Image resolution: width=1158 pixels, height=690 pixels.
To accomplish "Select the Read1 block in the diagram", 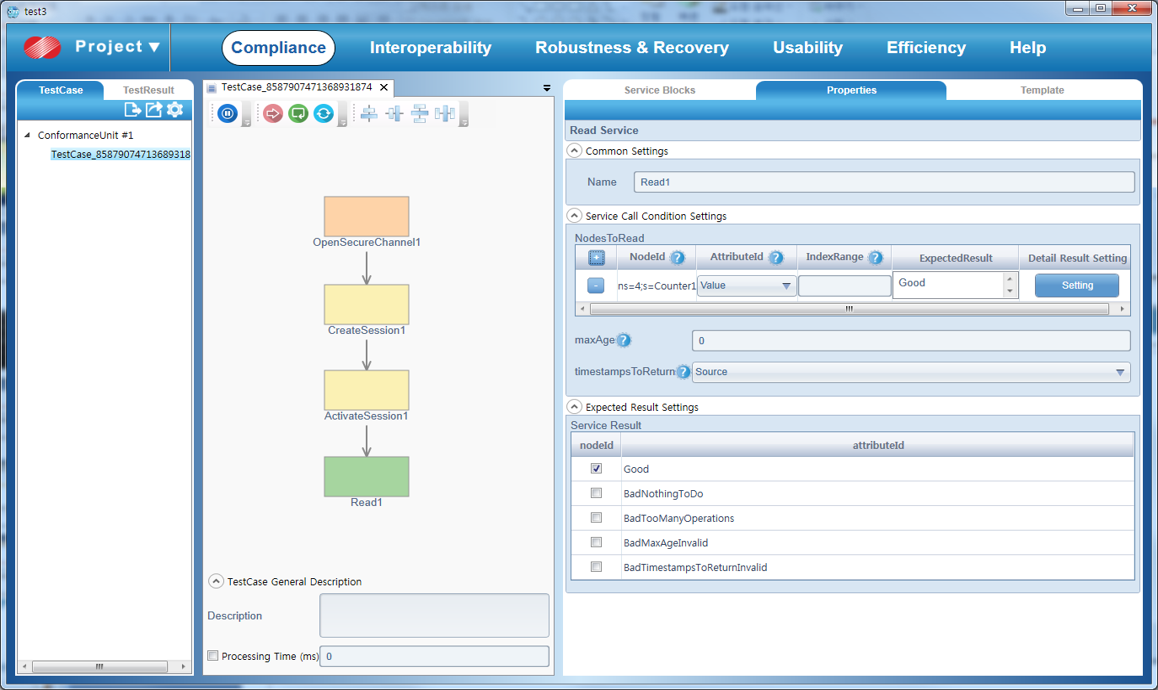I will click(x=366, y=477).
